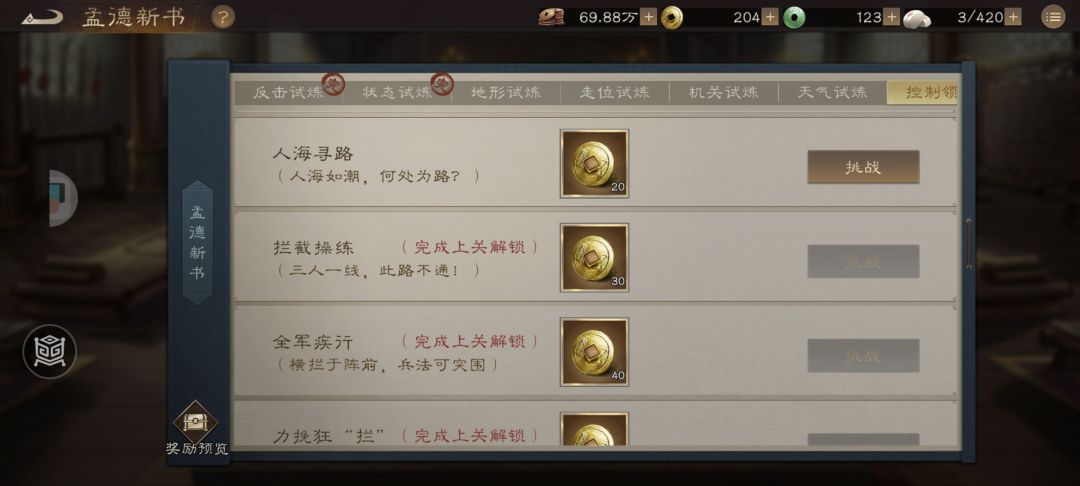Click the level list scrollbar handle
Screen dimensions: 1080x486
(969, 244)
